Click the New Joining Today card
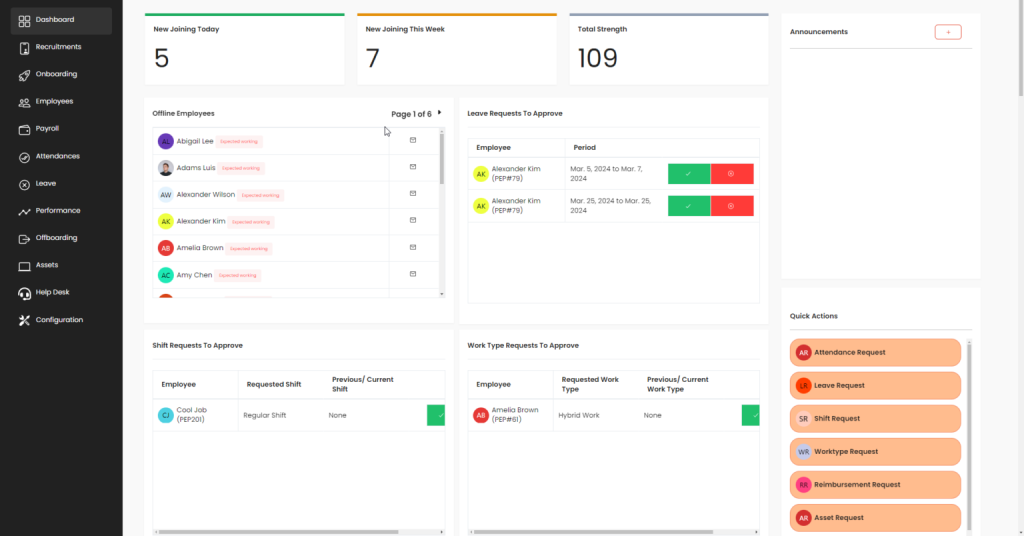The image size is (1024, 536). (244, 50)
